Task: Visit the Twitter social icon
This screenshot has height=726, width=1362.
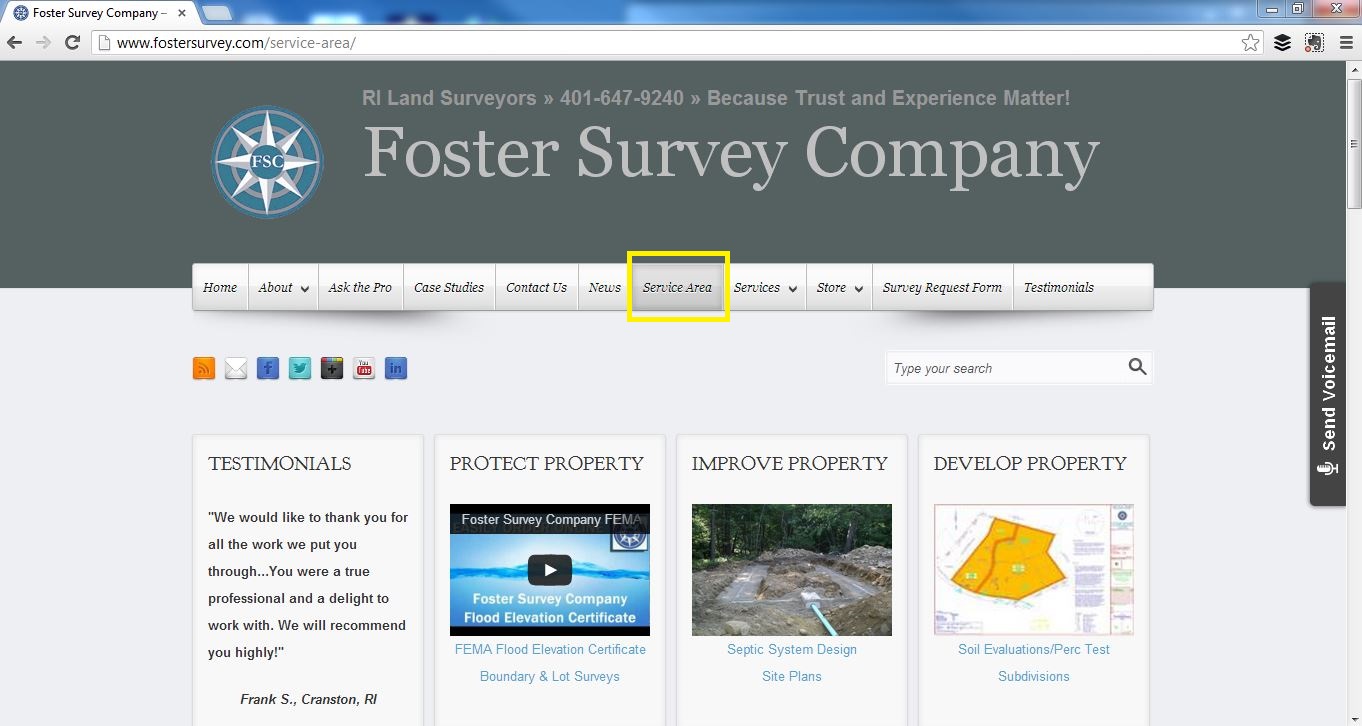Action: click(300, 368)
